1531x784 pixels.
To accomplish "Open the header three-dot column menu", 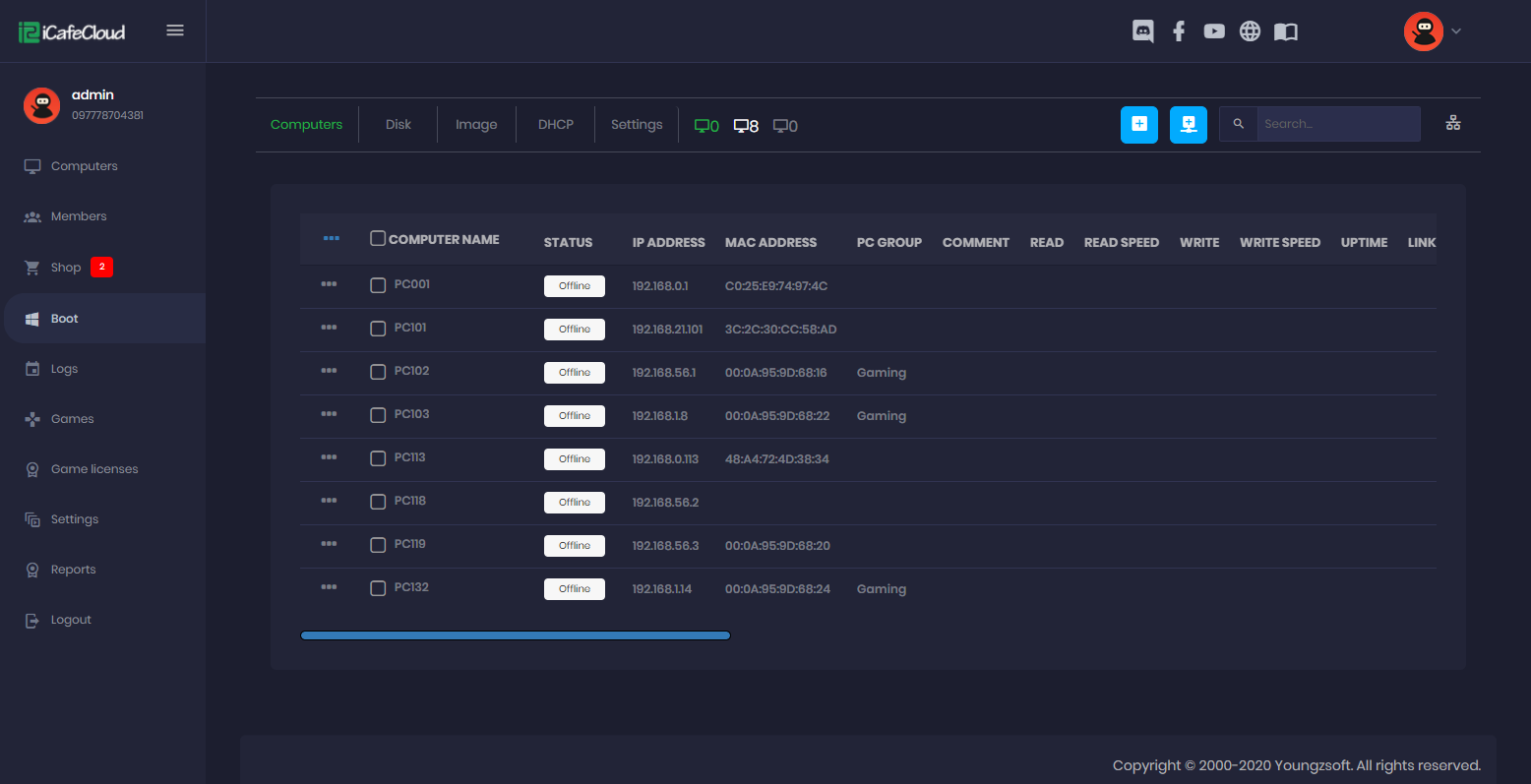I will point(331,238).
